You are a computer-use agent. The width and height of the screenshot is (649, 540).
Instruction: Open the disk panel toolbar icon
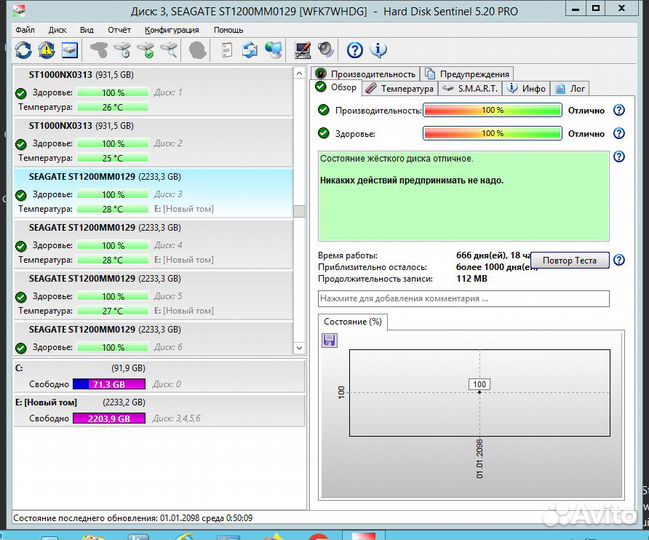(70, 50)
